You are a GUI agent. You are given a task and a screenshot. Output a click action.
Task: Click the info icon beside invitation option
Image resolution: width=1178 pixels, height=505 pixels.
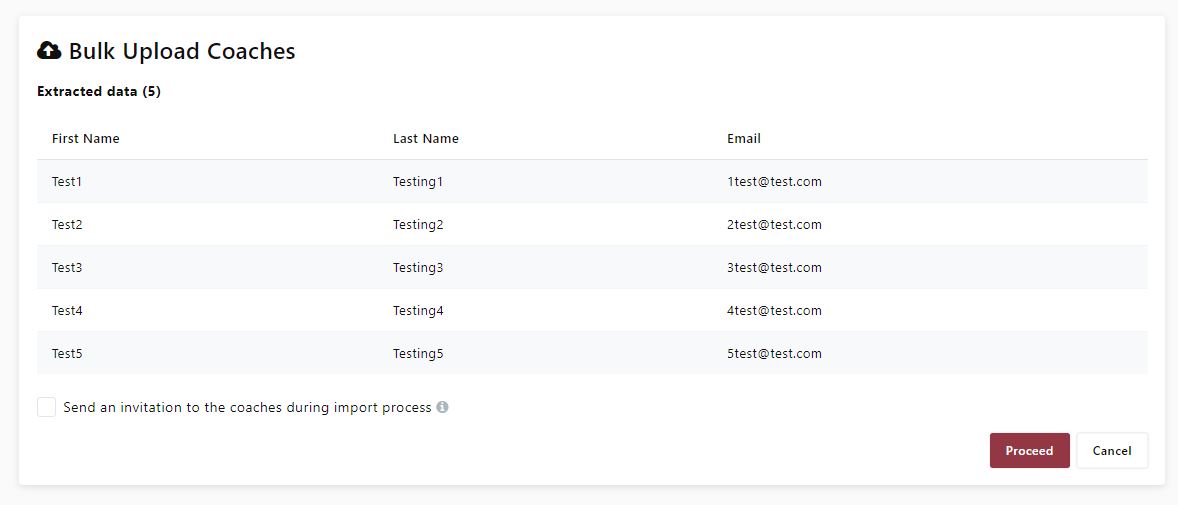coord(442,407)
